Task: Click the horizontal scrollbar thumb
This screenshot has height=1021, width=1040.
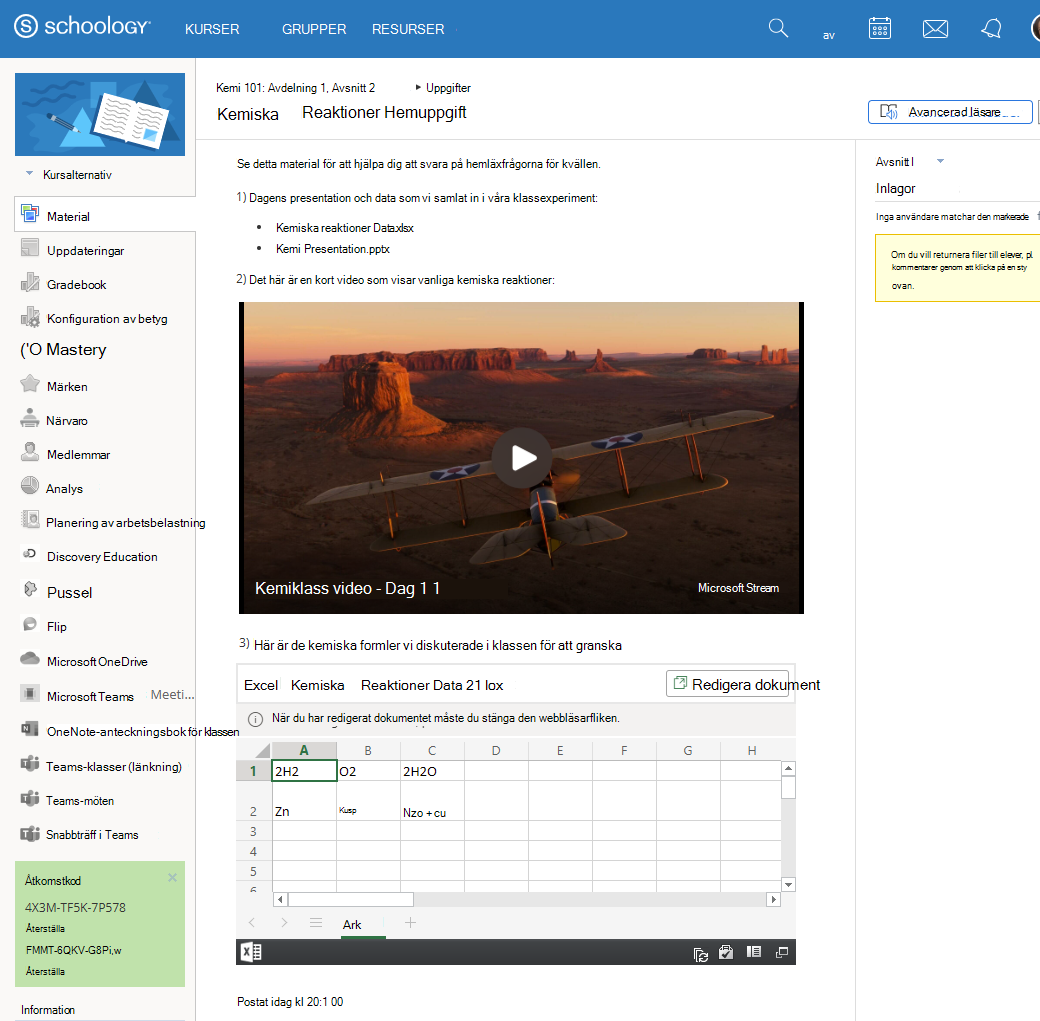Action: (x=351, y=900)
